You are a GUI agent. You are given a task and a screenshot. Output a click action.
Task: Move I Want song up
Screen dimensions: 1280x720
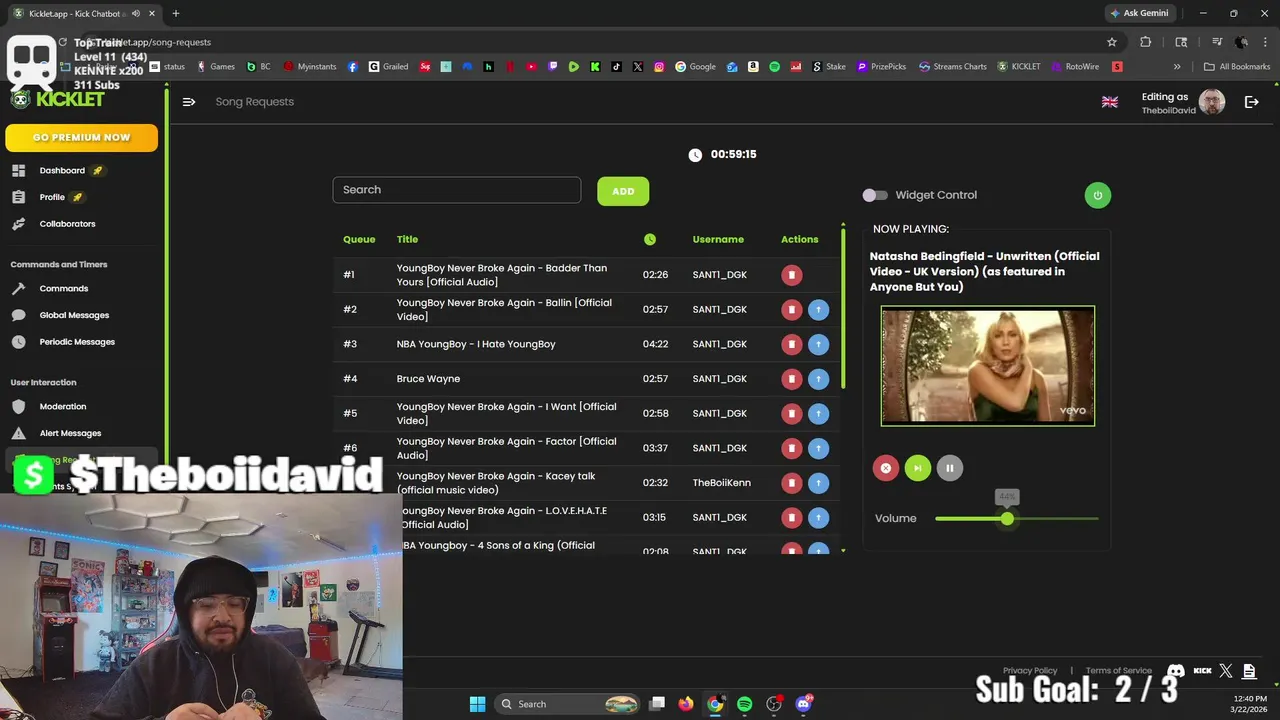click(x=818, y=414)
